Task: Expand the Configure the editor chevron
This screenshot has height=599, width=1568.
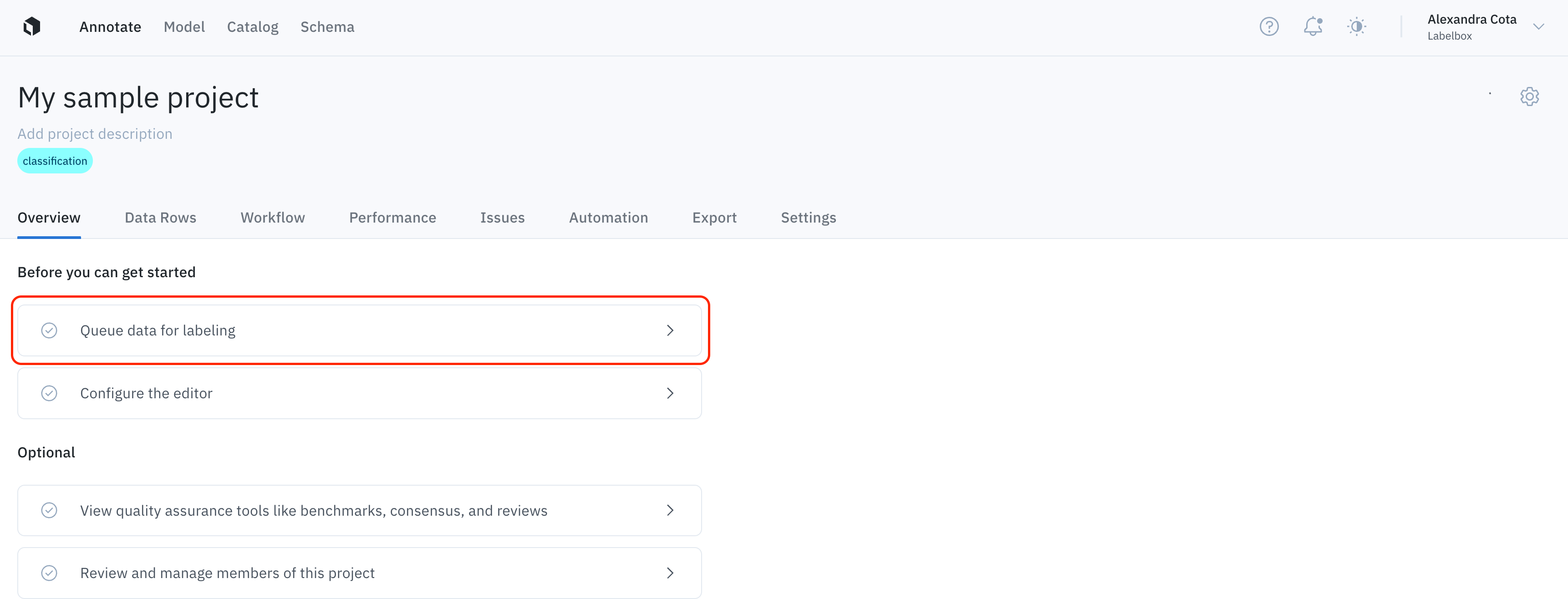Action: 670,393
